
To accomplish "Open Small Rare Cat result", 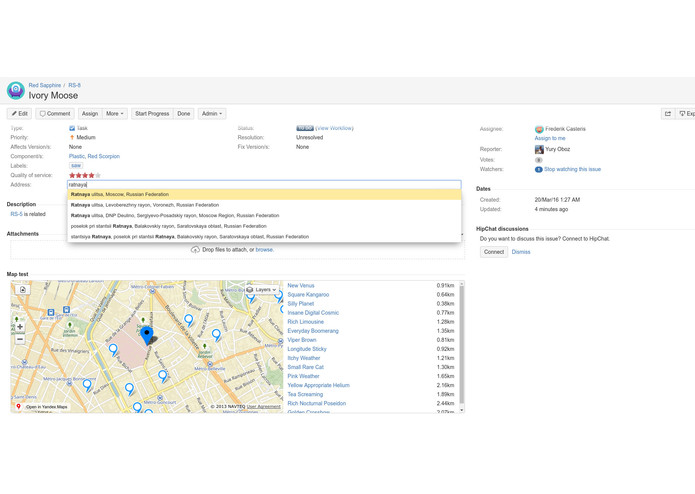I will [x=305, y=367].
